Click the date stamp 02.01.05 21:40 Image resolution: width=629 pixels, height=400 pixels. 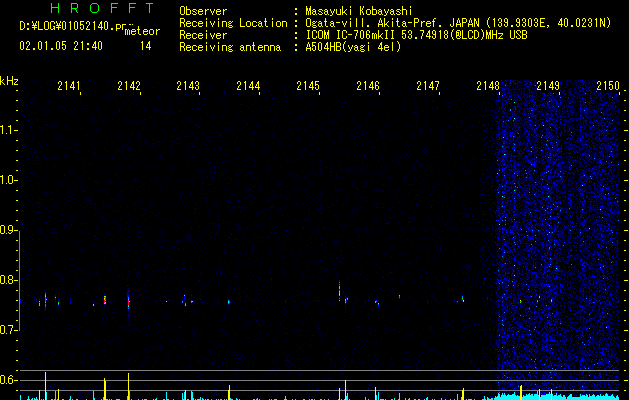61,46
